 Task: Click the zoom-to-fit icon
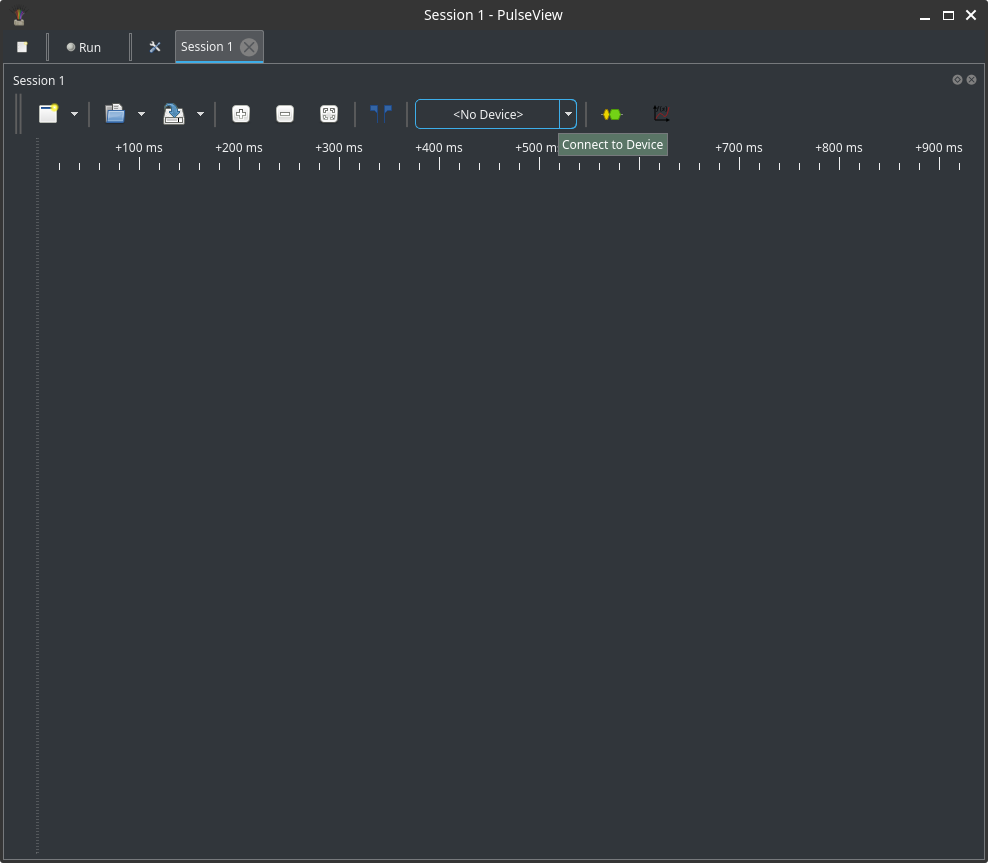coord(329,114)
